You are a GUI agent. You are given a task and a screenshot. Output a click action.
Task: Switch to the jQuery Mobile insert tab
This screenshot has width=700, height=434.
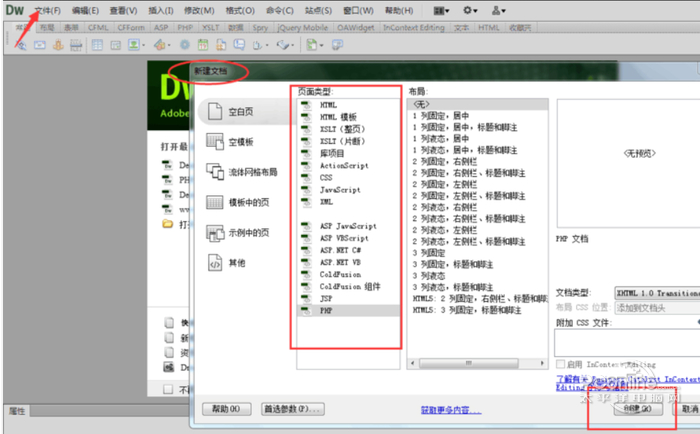click(303, 28)
